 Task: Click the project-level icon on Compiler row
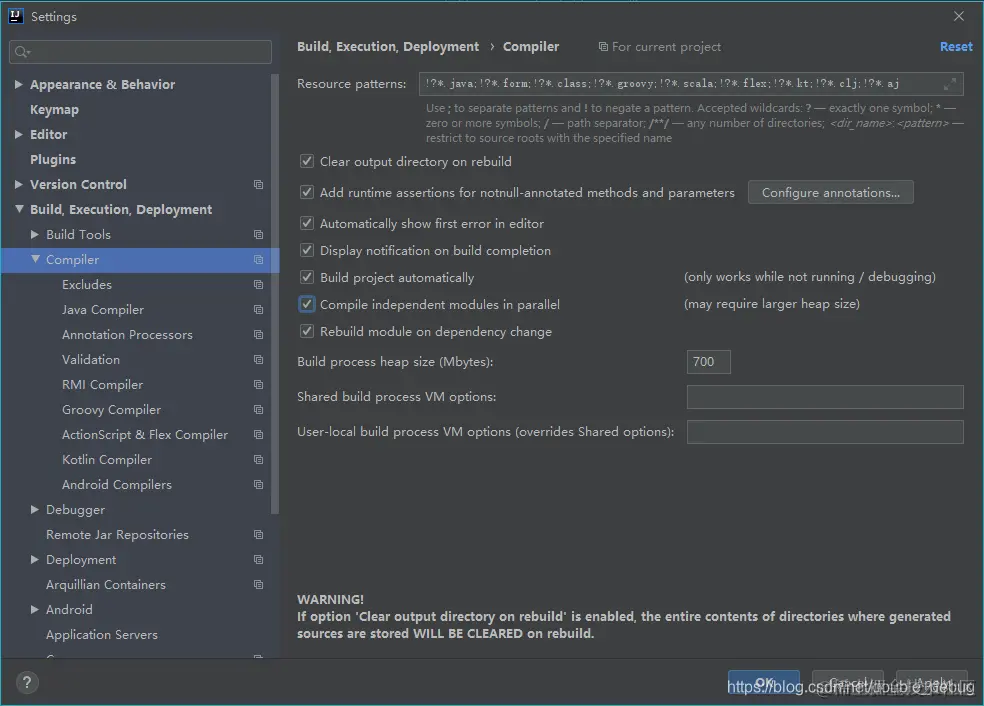tap(258, 260)
